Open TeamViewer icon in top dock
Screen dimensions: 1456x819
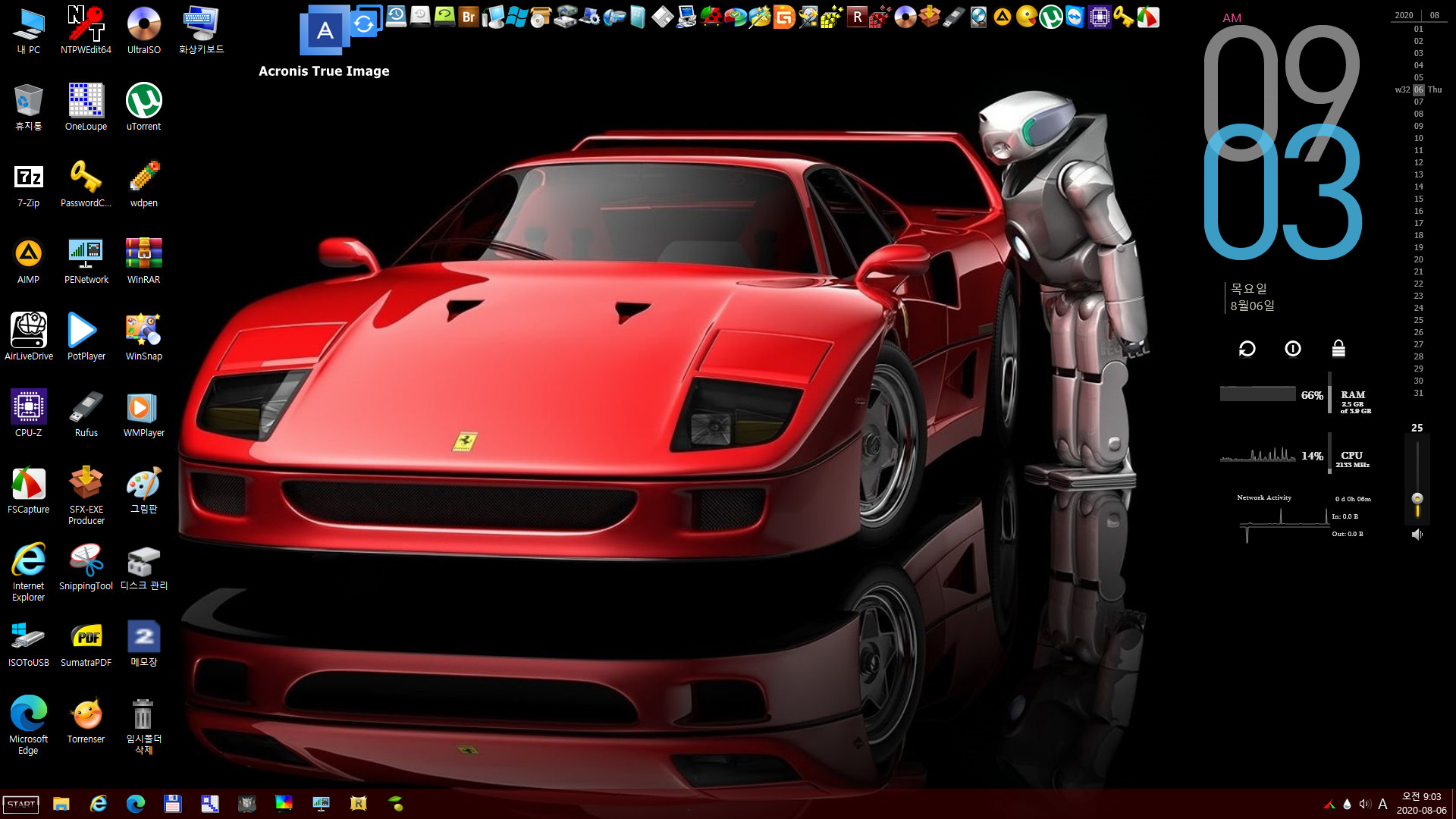click(x=1075, y=17)
